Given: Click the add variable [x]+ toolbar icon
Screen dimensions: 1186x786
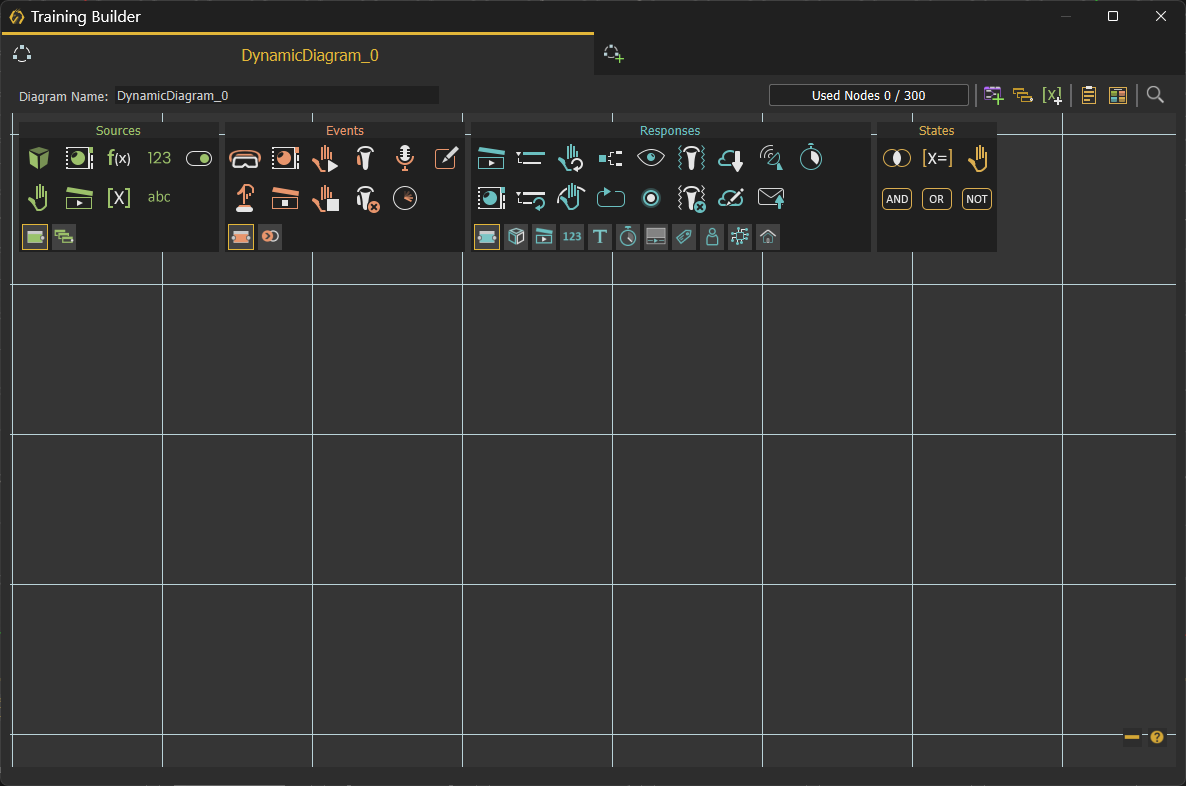Looking at the screenshot, I should (x=1052, y=95).
